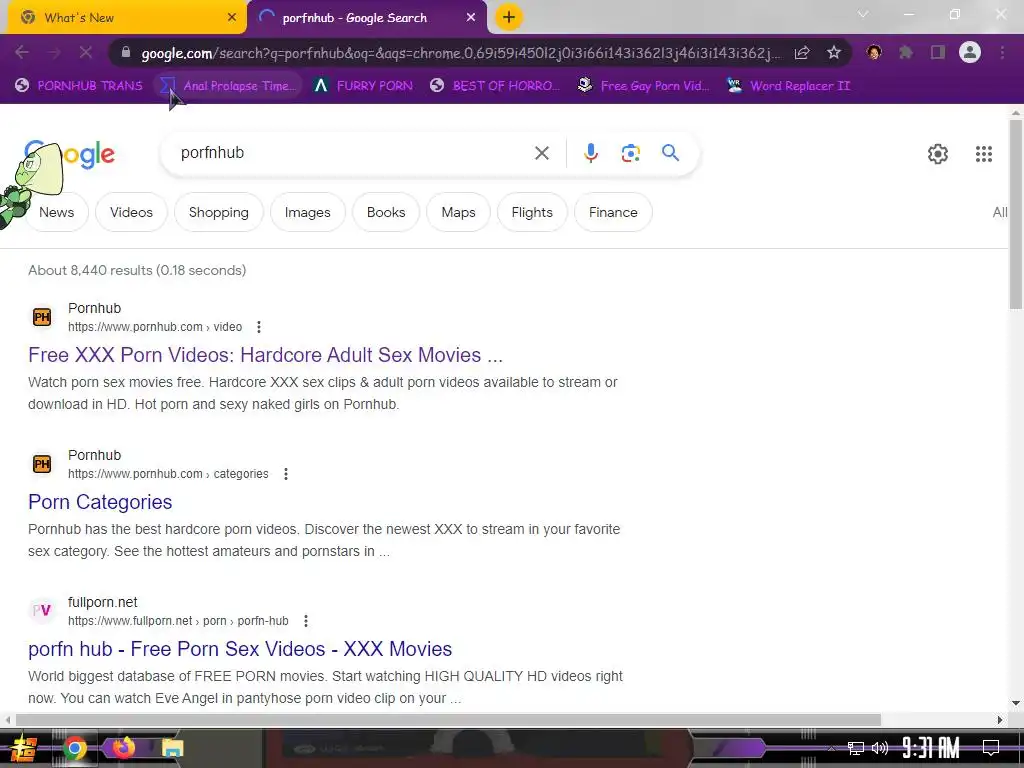Bookmark this page with the star icon
This screenshot has width=1024, height=768.
[834, 52]
